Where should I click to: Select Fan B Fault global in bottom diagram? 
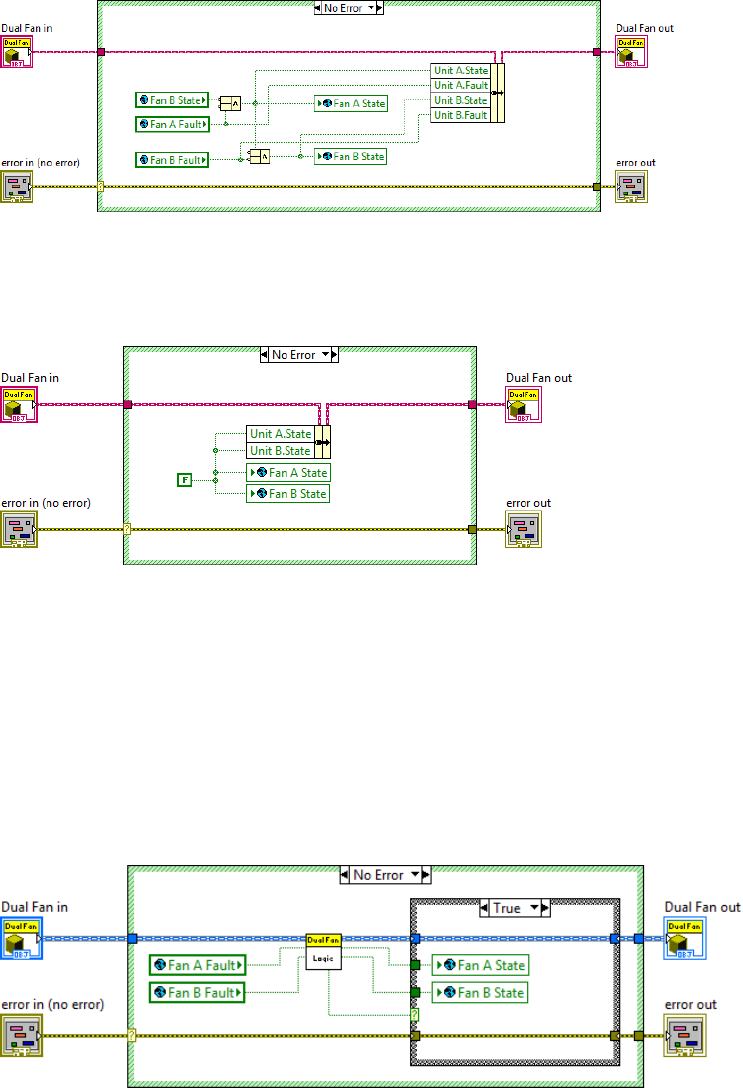(x=198, y=993)
